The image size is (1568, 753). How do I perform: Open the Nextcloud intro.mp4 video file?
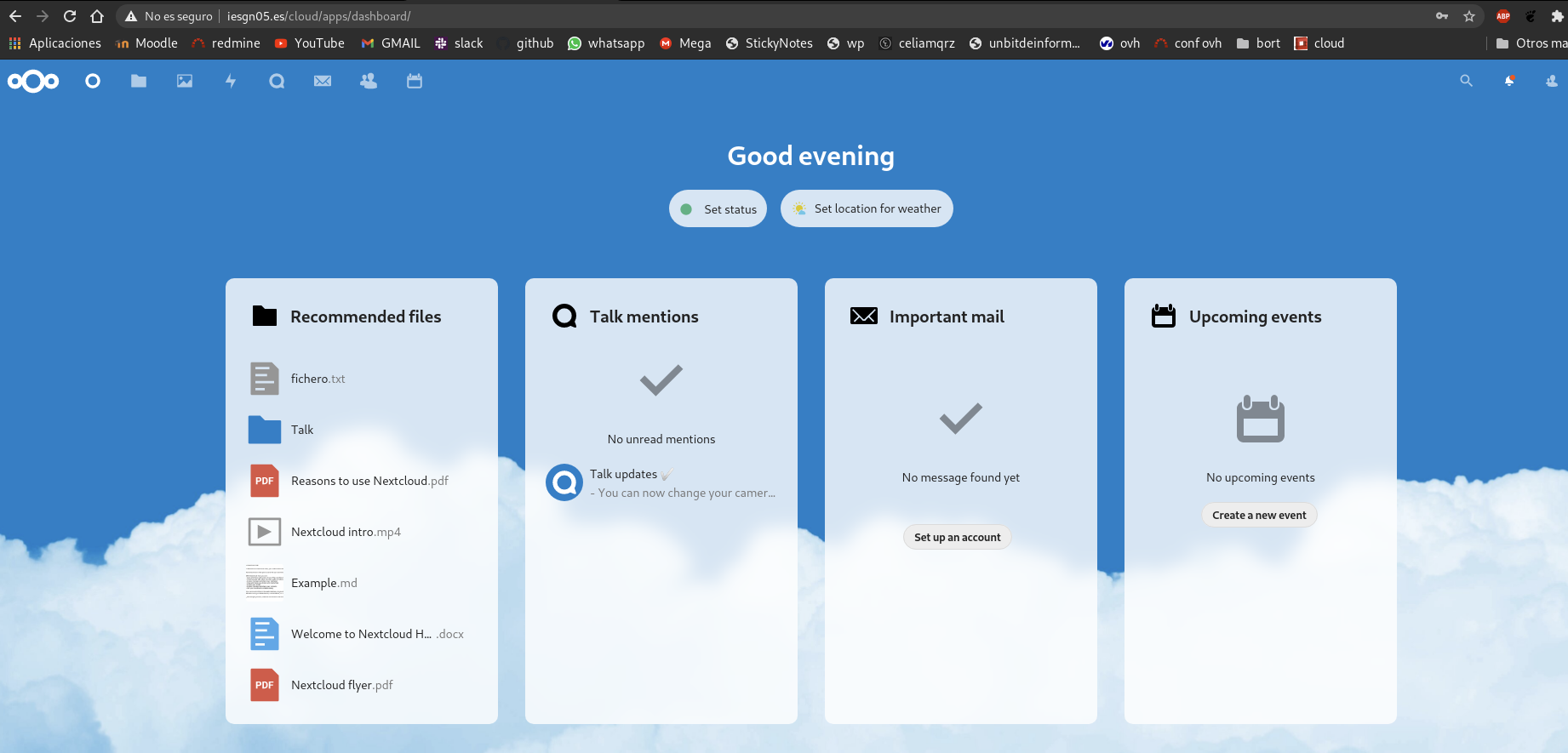(x=345, y=532)
